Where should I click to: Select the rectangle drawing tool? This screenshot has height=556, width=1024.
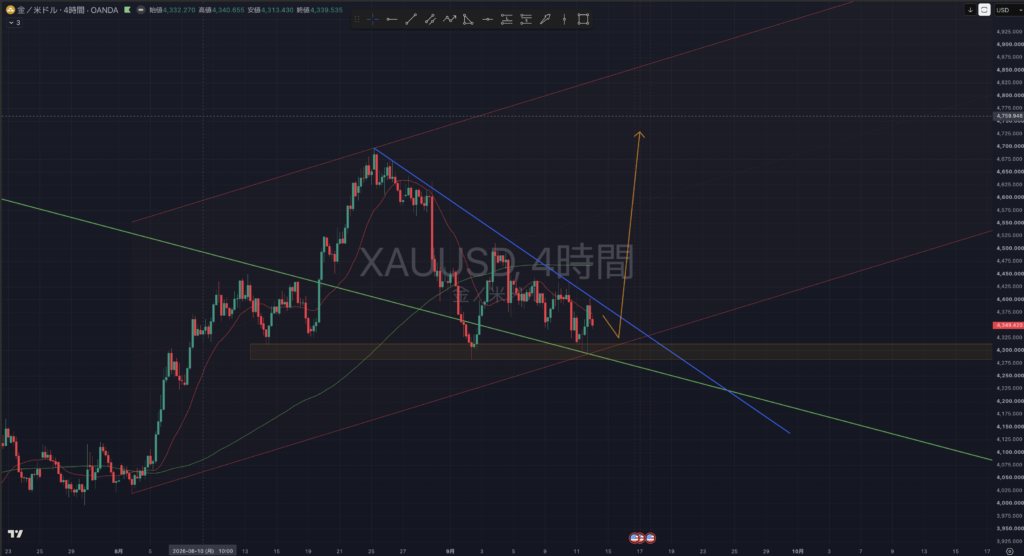(583, 20)
